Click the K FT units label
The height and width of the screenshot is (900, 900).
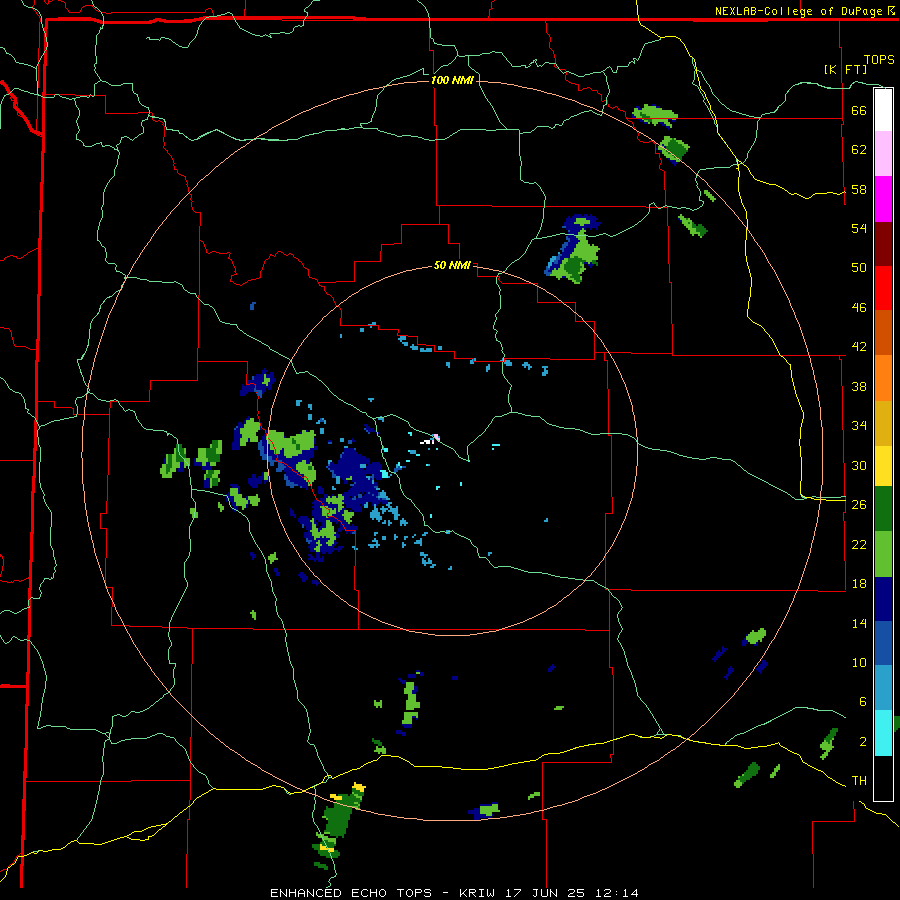click(846, 70)
